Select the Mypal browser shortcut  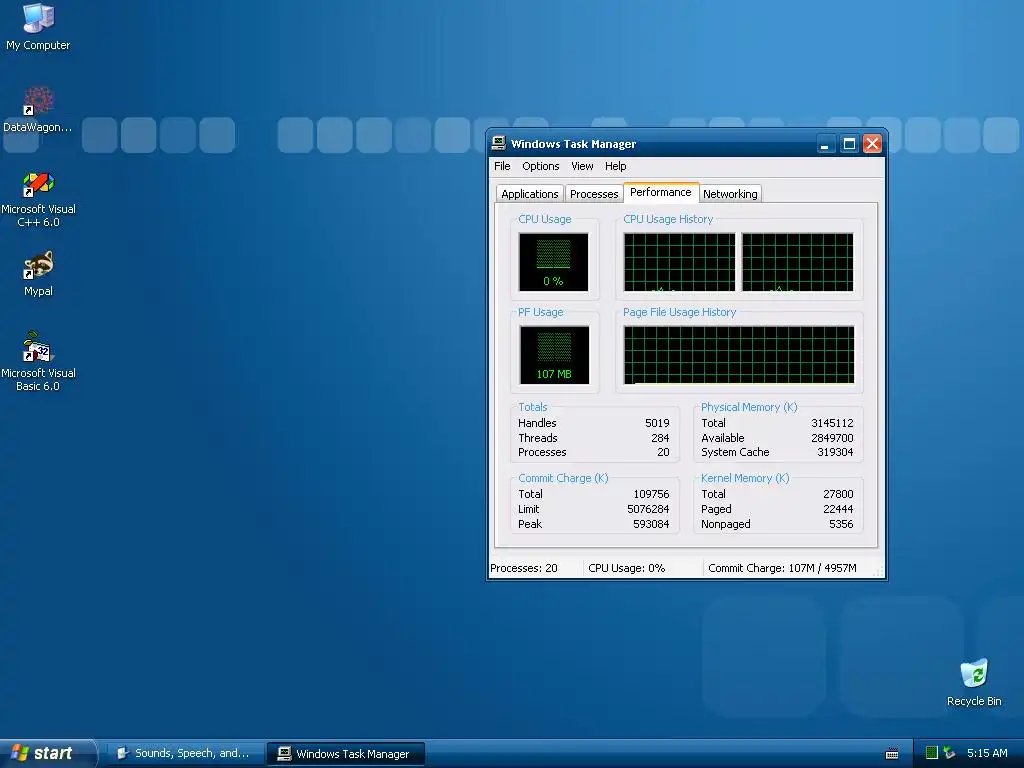coord(39,274)
